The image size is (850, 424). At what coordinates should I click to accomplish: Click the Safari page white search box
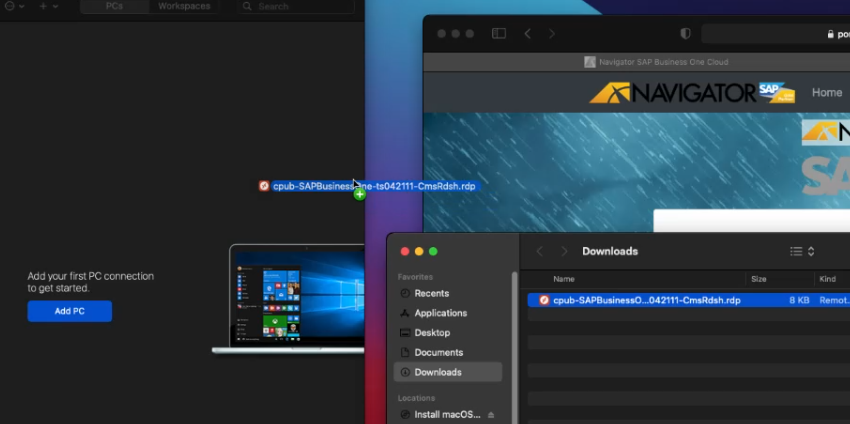pos(751,221)
